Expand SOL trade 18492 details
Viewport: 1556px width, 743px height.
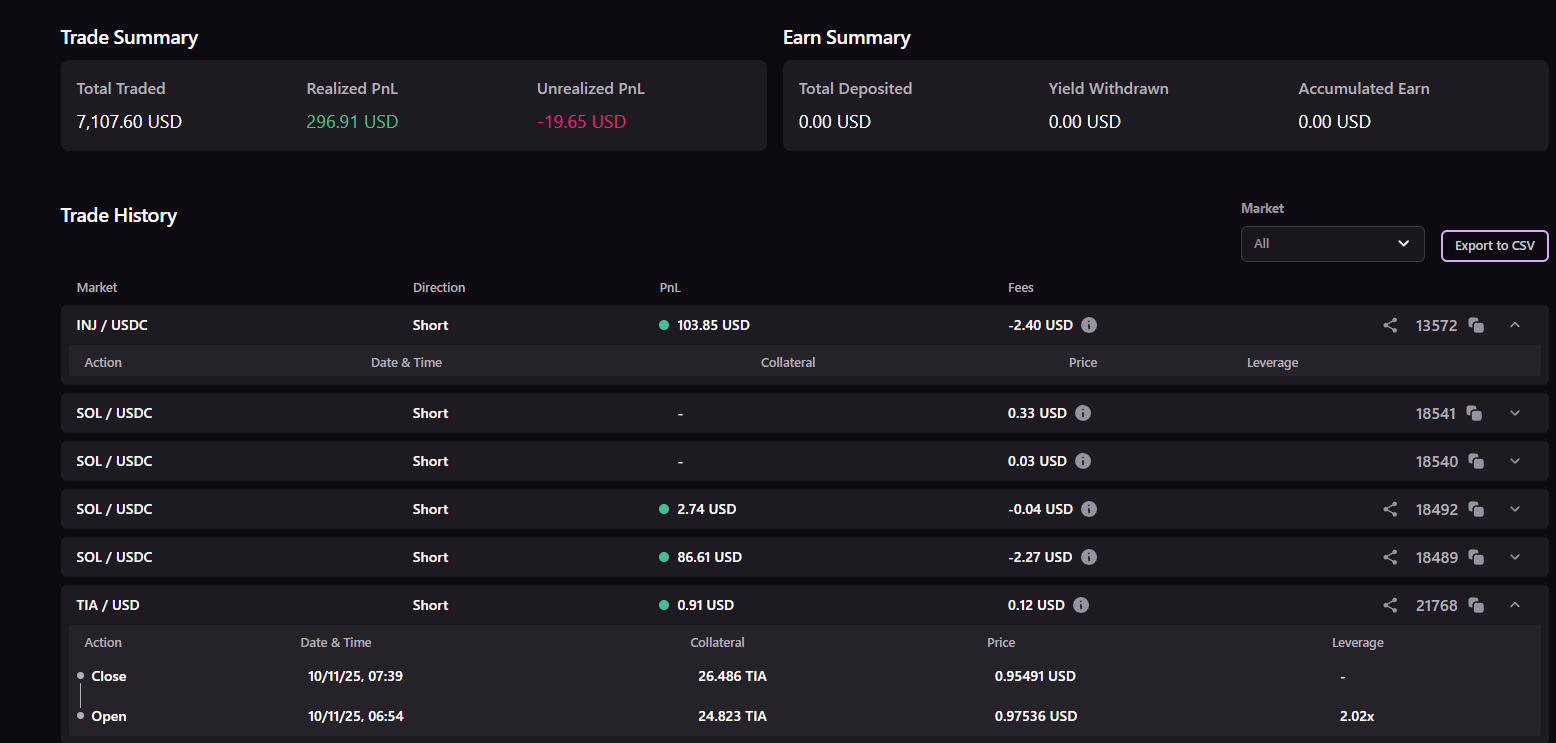click(x=1515, y=509)
